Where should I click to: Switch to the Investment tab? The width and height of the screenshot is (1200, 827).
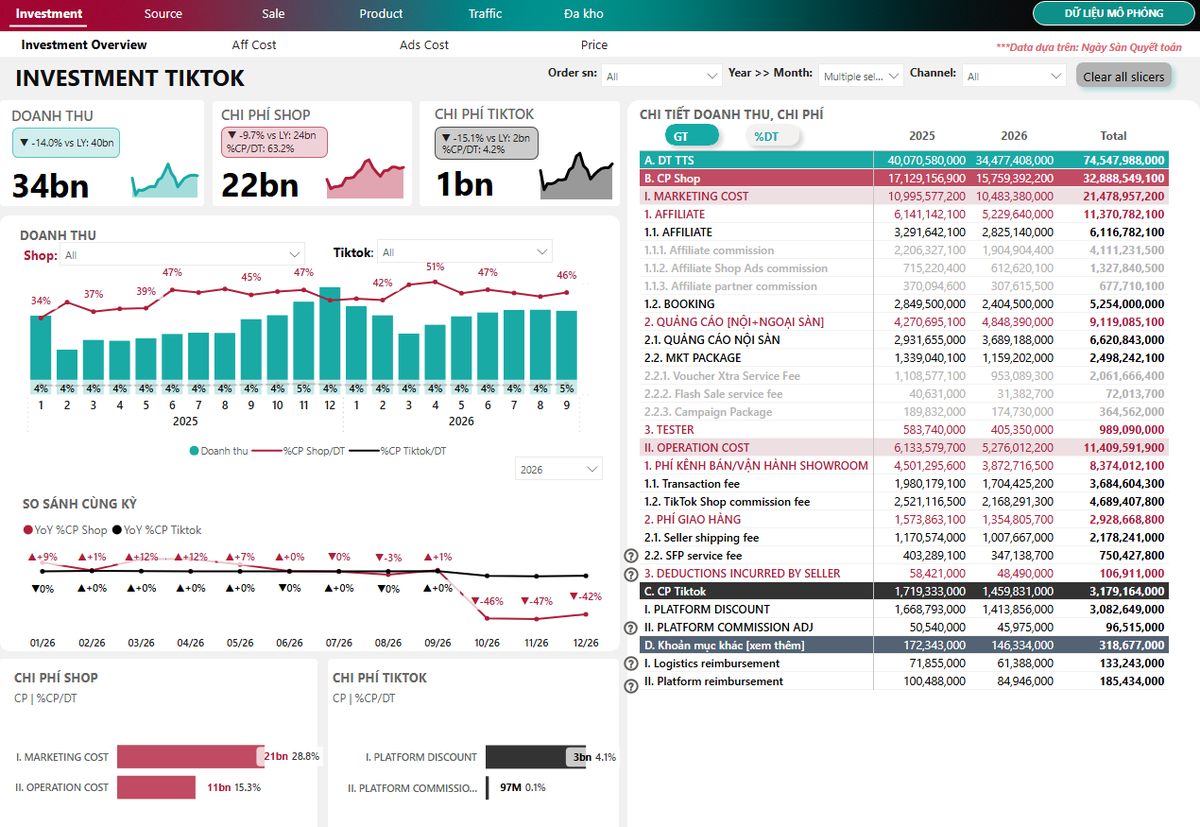[x=49, y=14]
